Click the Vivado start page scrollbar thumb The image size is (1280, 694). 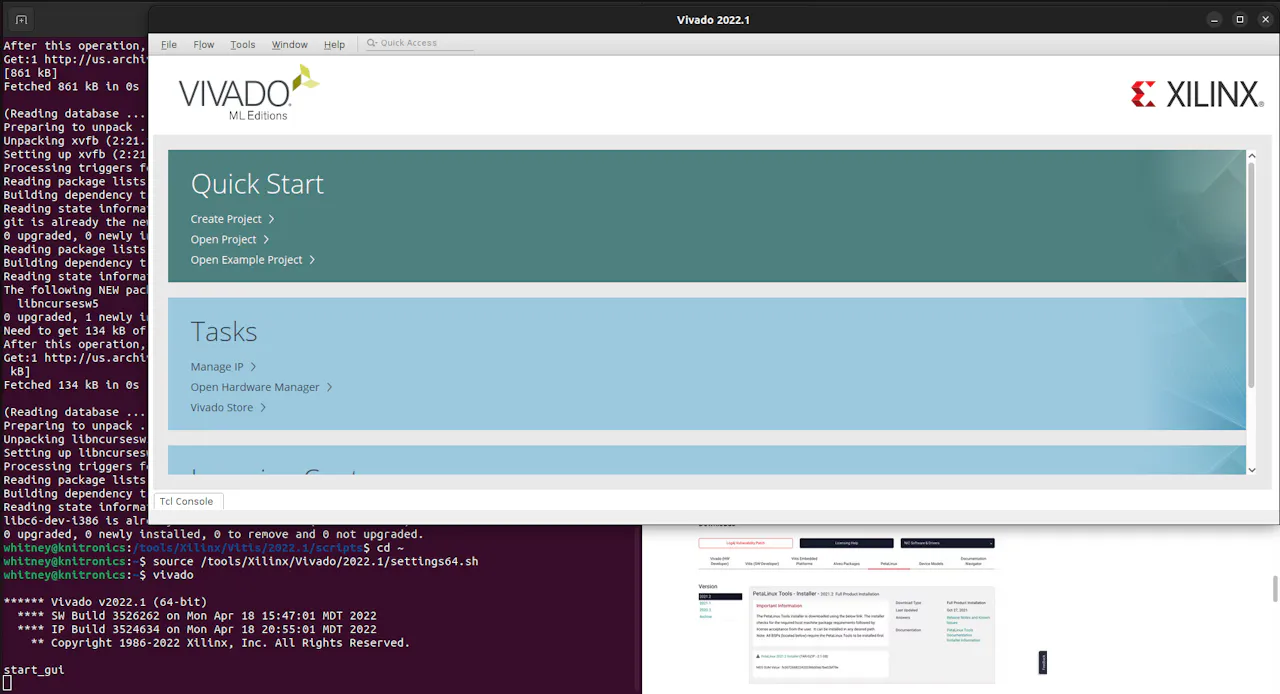[x=1251, y=275]
